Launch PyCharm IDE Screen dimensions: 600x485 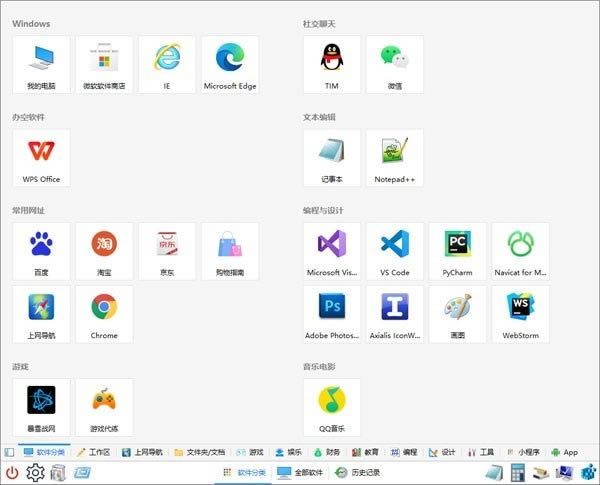(x=457, y=251)
